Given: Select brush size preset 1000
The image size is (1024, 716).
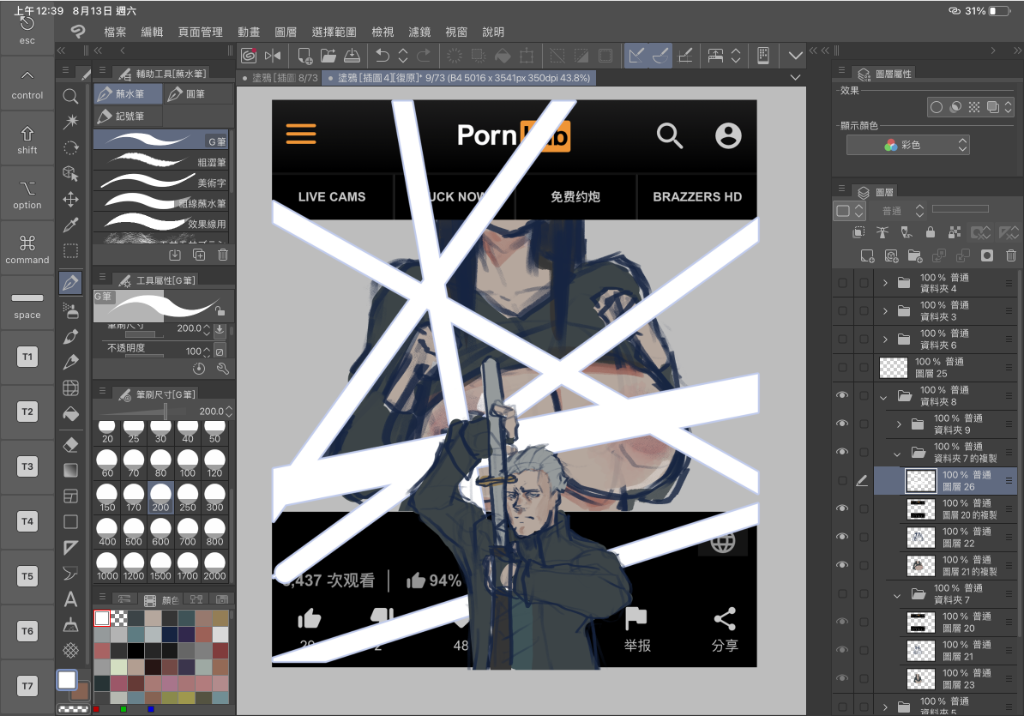Looking at the screenshot, I should [x=107, y=567].
